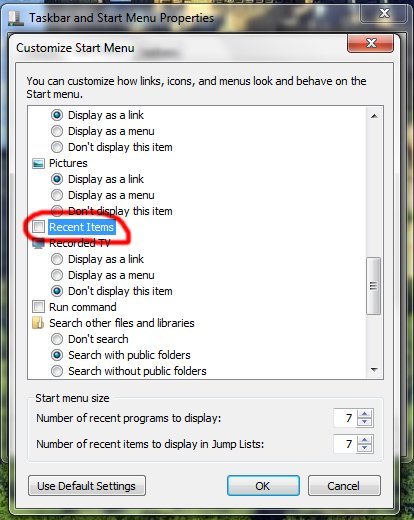414x520 pixels.
Task: Select Display as a link under Recorded TV
Action: pyautogui.click(x=57, y=259)
